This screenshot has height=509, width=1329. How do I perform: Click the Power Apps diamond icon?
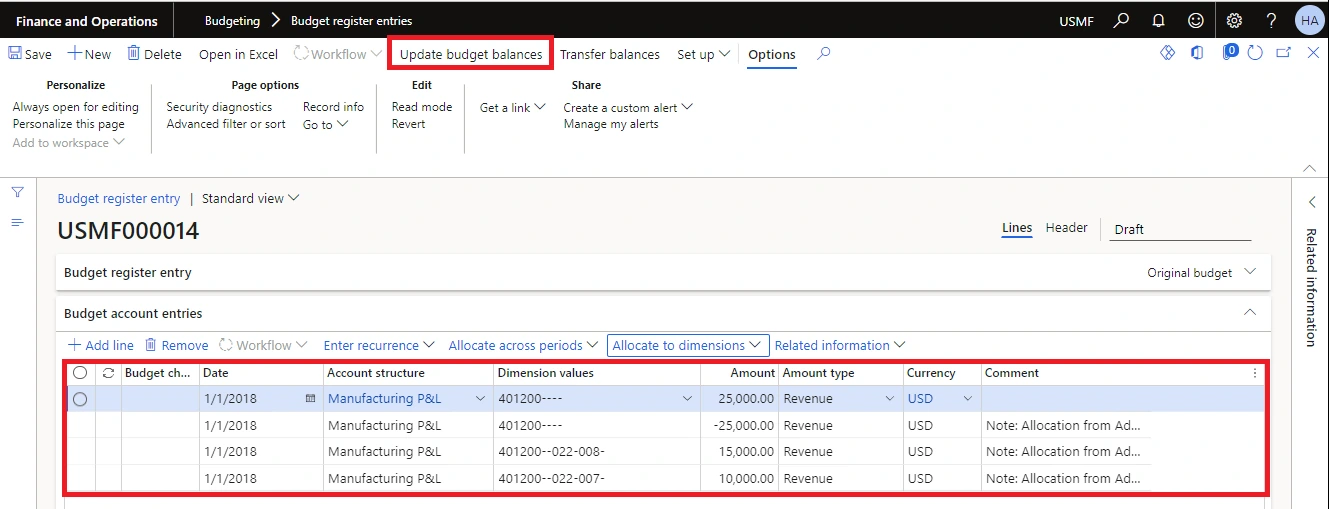(1167, 53)
